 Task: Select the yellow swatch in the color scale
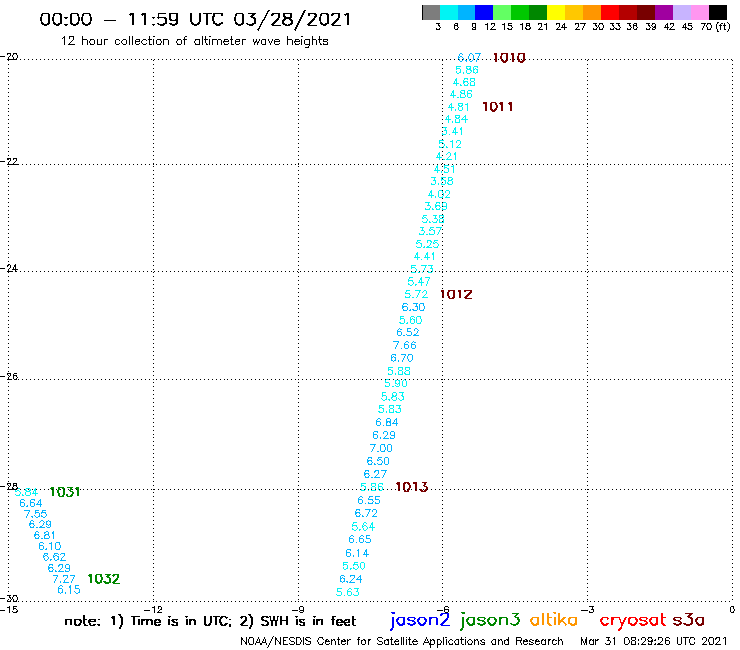coord(556,12)
